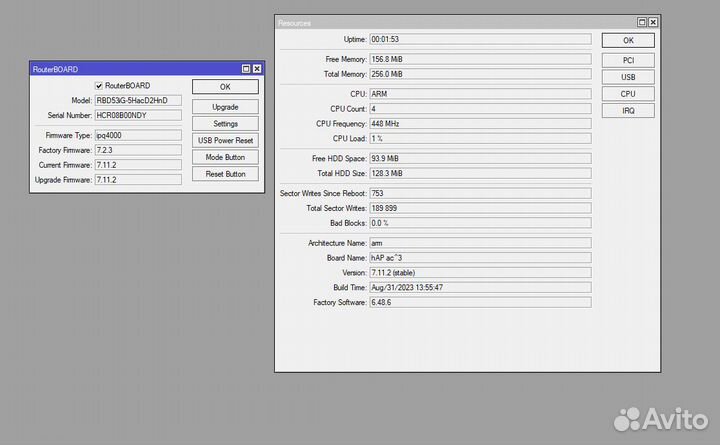Click OK in the RouterBOARD window
720x445 pixels.
[x=225, y=87]
